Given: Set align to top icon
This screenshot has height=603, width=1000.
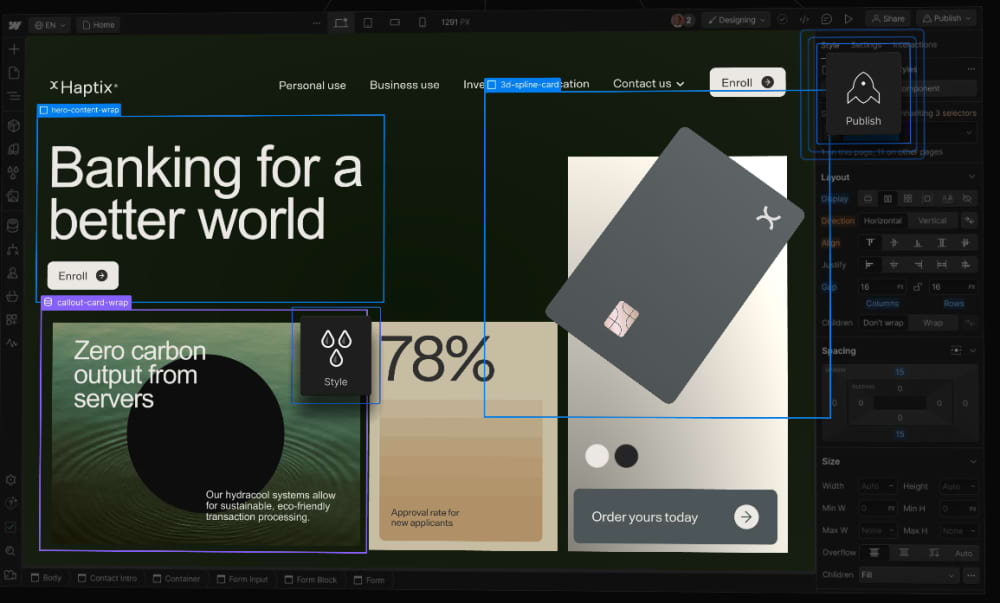Looking at the screenshot, I should [870, 243].
